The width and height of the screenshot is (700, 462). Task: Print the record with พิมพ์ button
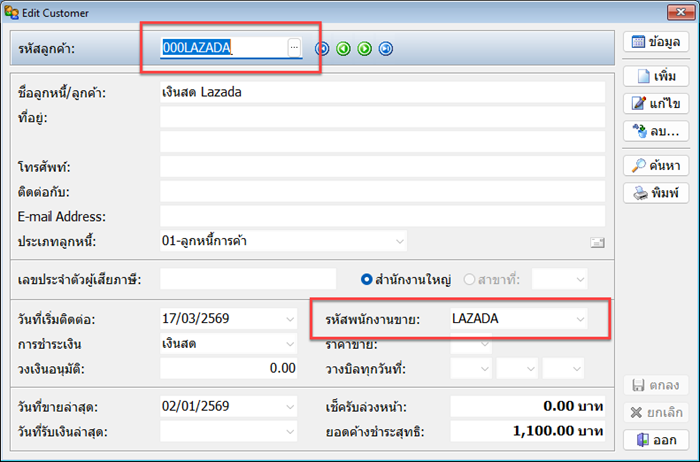(657, 192)
